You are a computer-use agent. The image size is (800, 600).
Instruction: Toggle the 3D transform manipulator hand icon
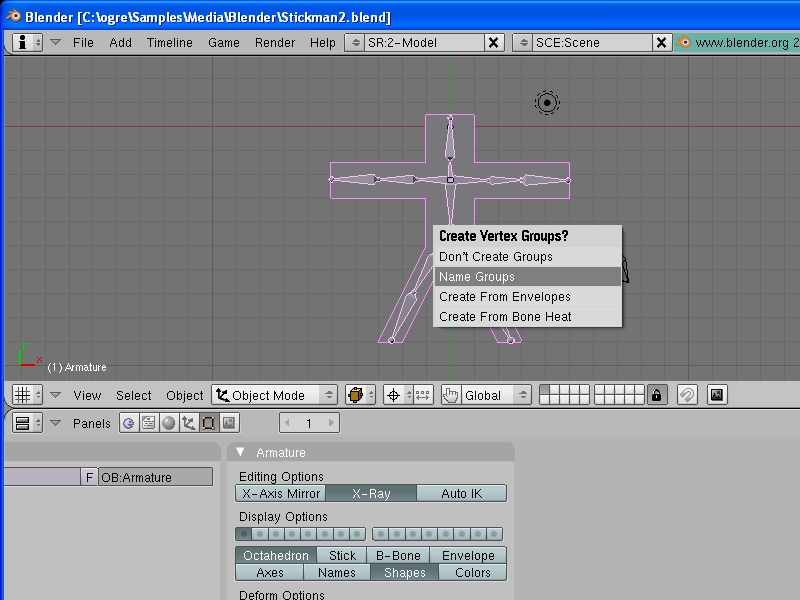(x=451, y=395)
